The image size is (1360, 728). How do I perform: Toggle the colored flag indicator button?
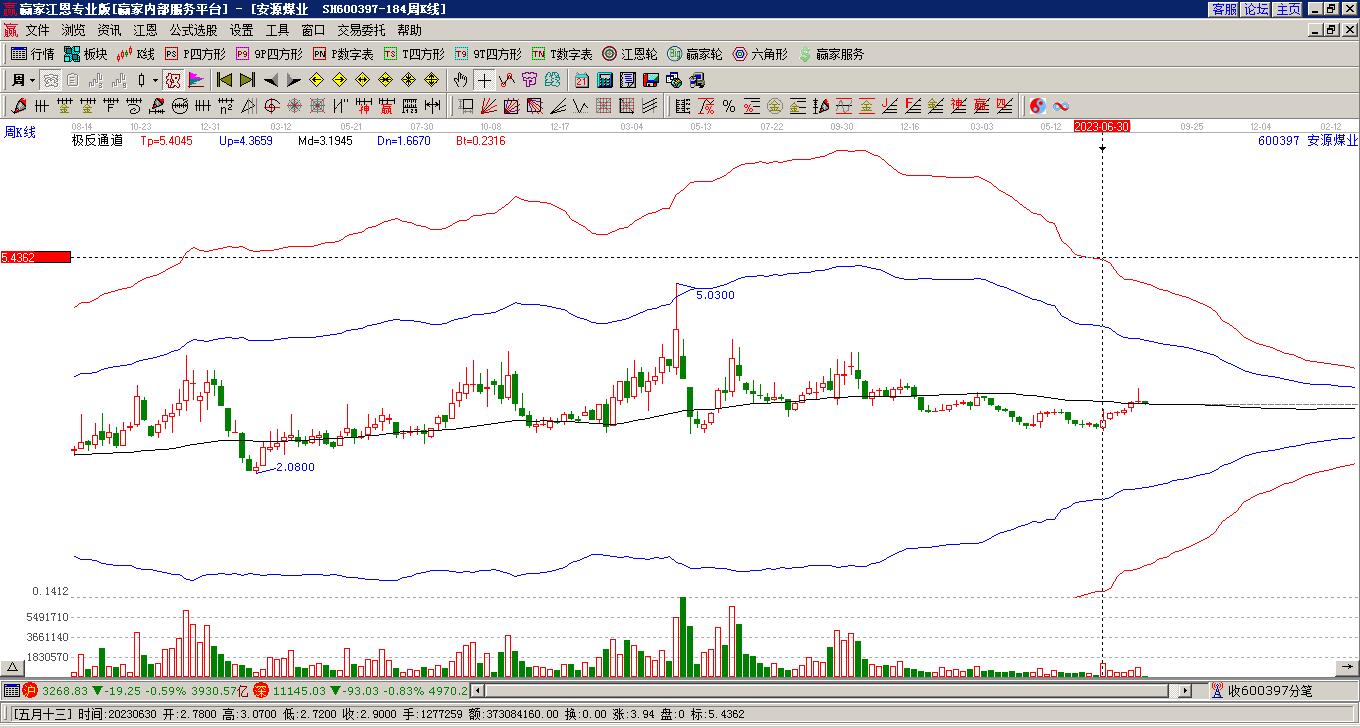[x=196, y=80]
